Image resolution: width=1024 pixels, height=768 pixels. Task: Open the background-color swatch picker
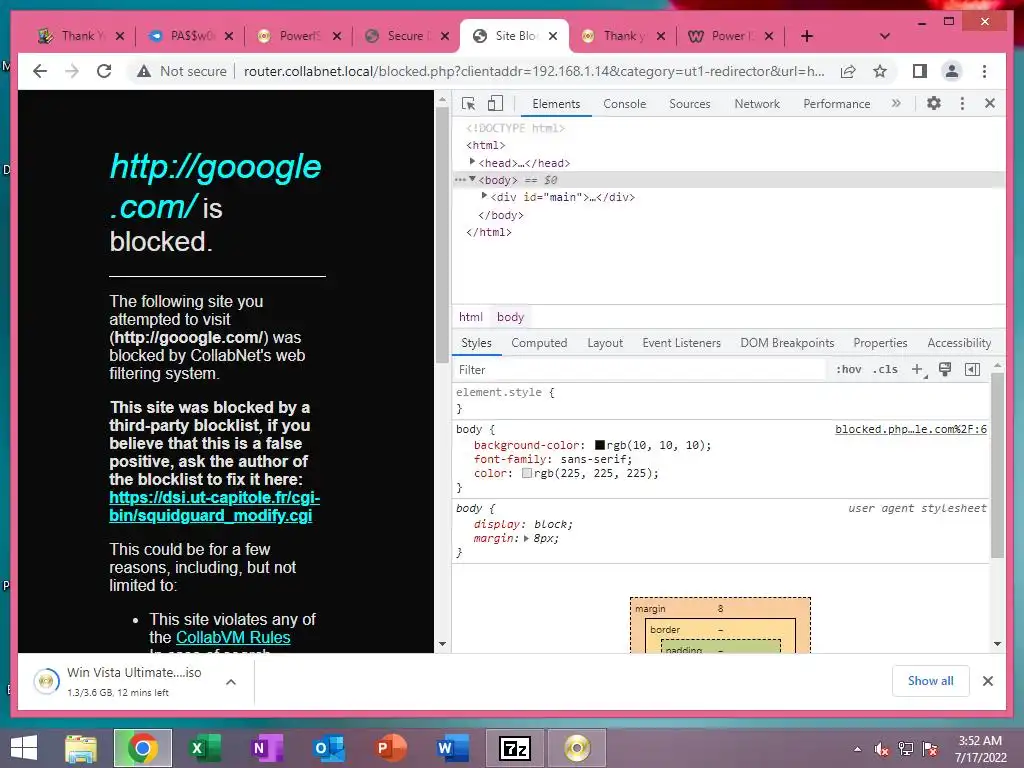(600, 445)
